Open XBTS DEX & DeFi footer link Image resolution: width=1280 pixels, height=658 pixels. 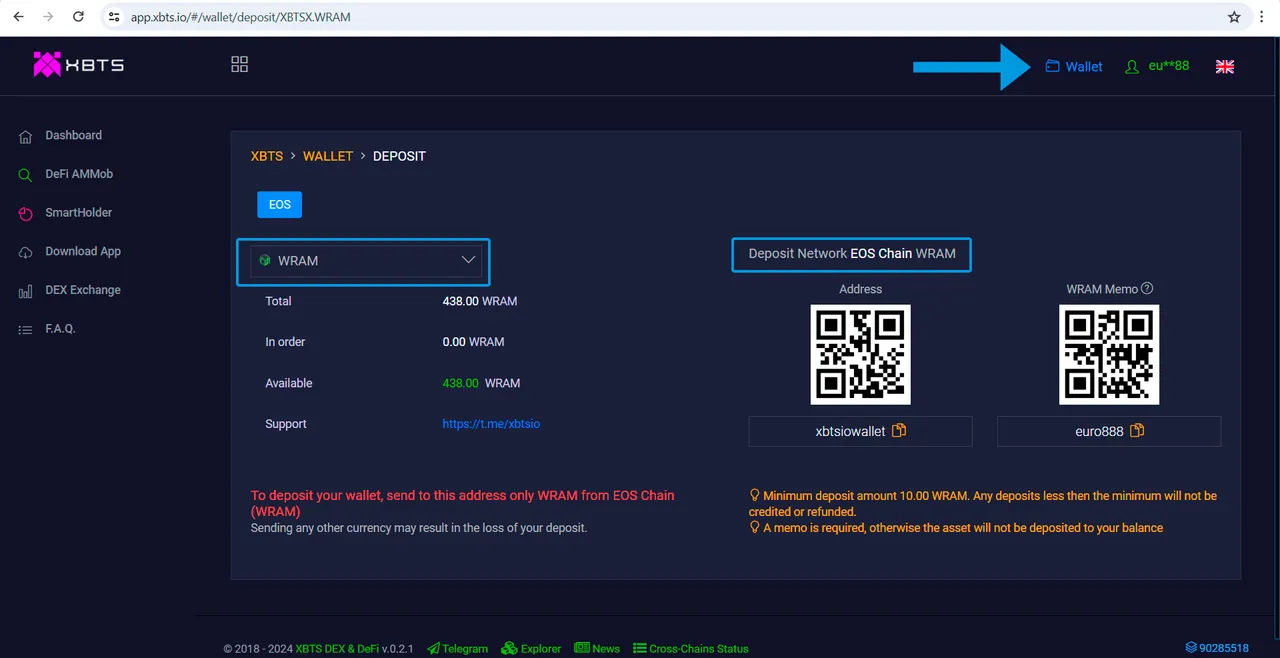click(x=339, y=648)
